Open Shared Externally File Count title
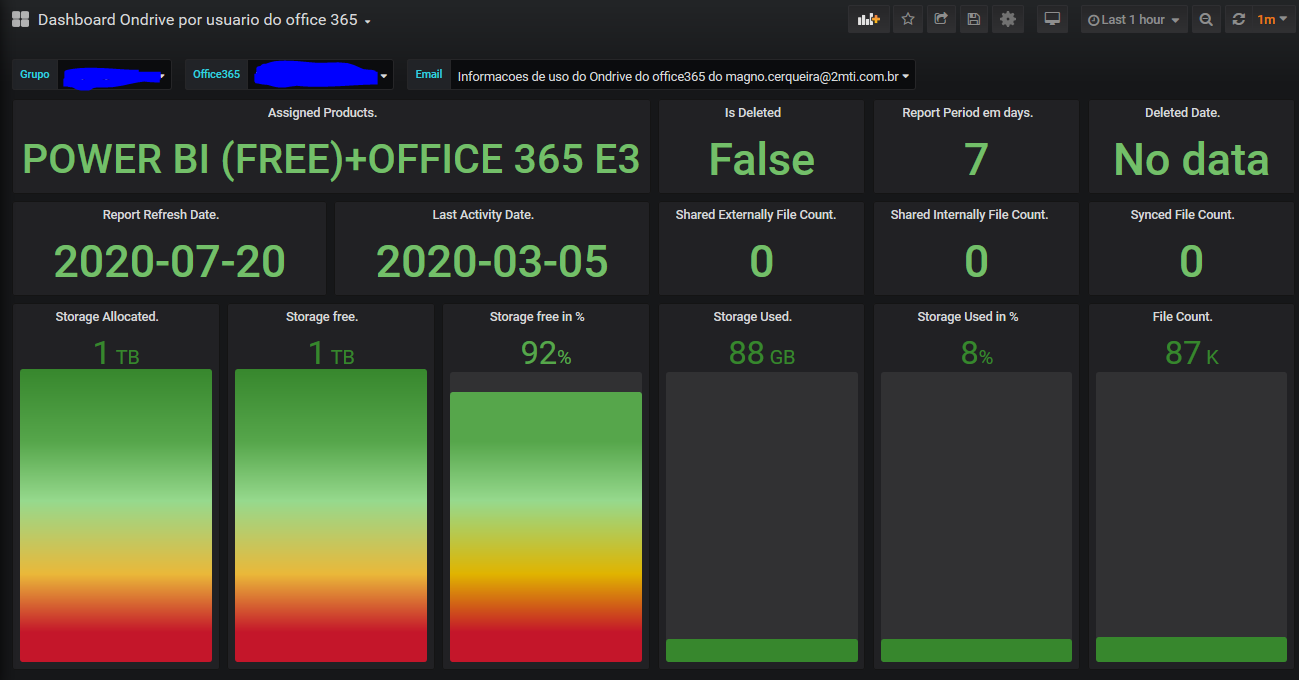Image resolution: width=1299 pixels, height=680 pixels. coord(756,215)
